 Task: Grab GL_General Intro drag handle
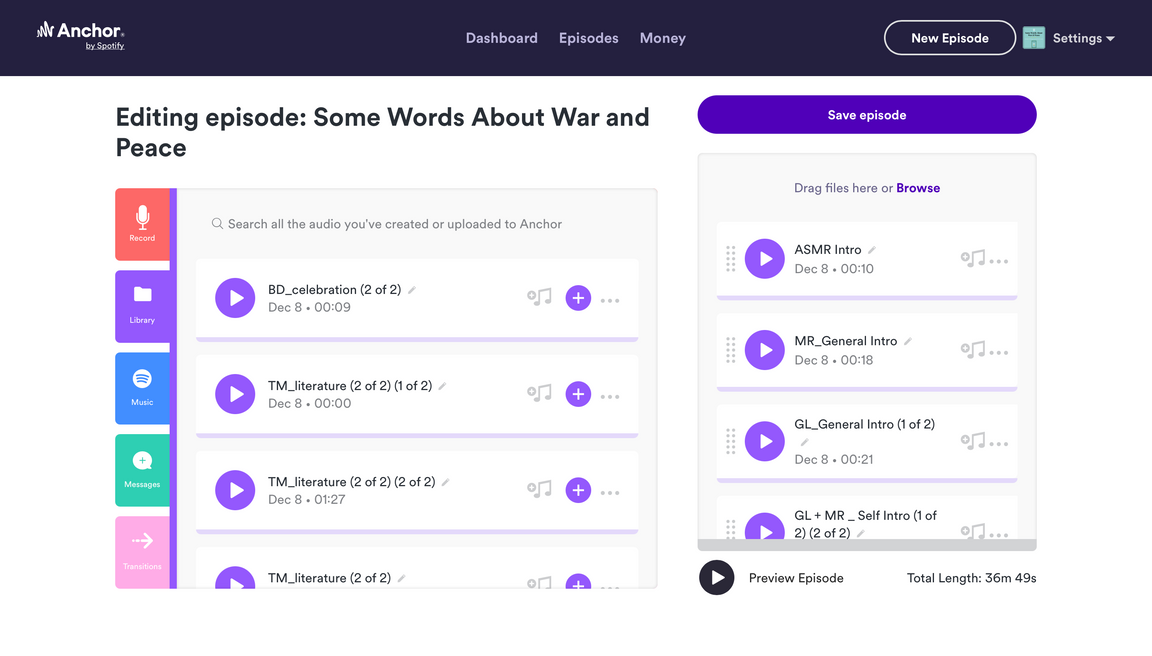pos(730,441)
